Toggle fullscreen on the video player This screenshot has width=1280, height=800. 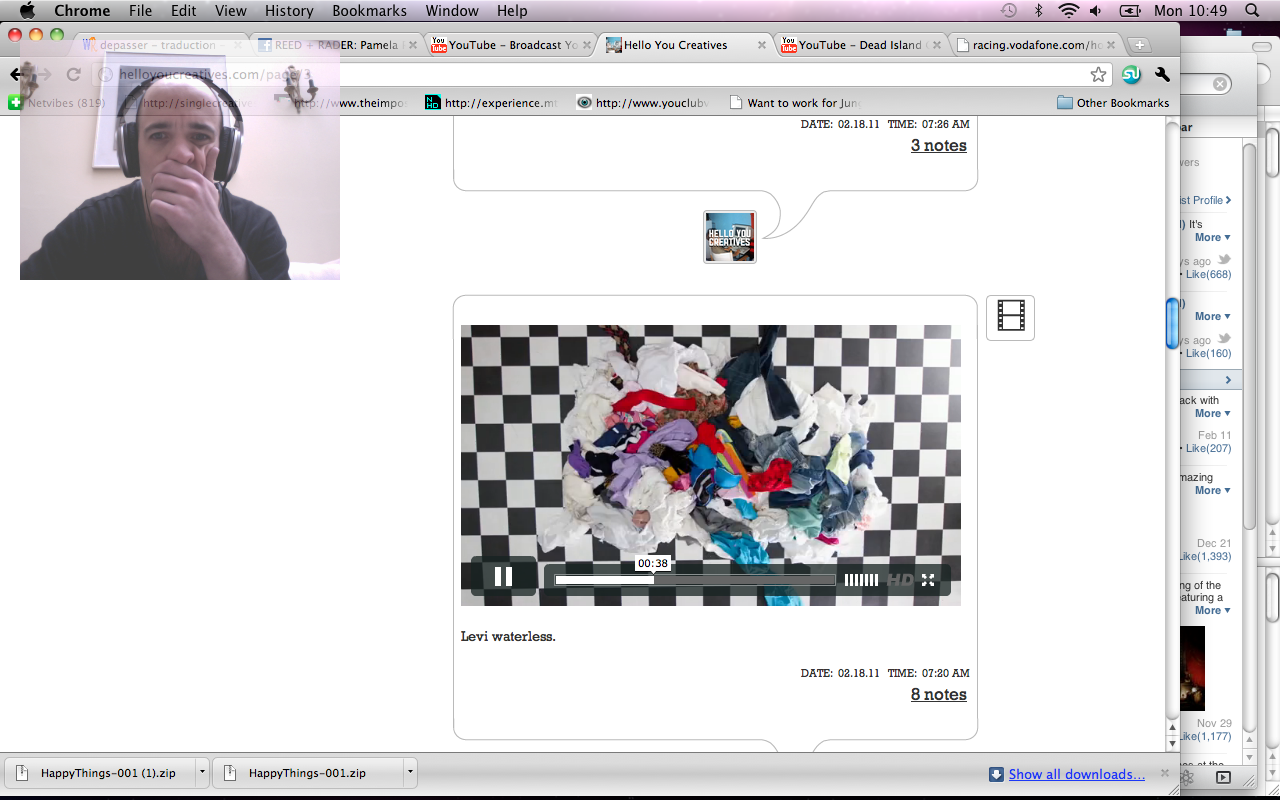coord(928,580)
